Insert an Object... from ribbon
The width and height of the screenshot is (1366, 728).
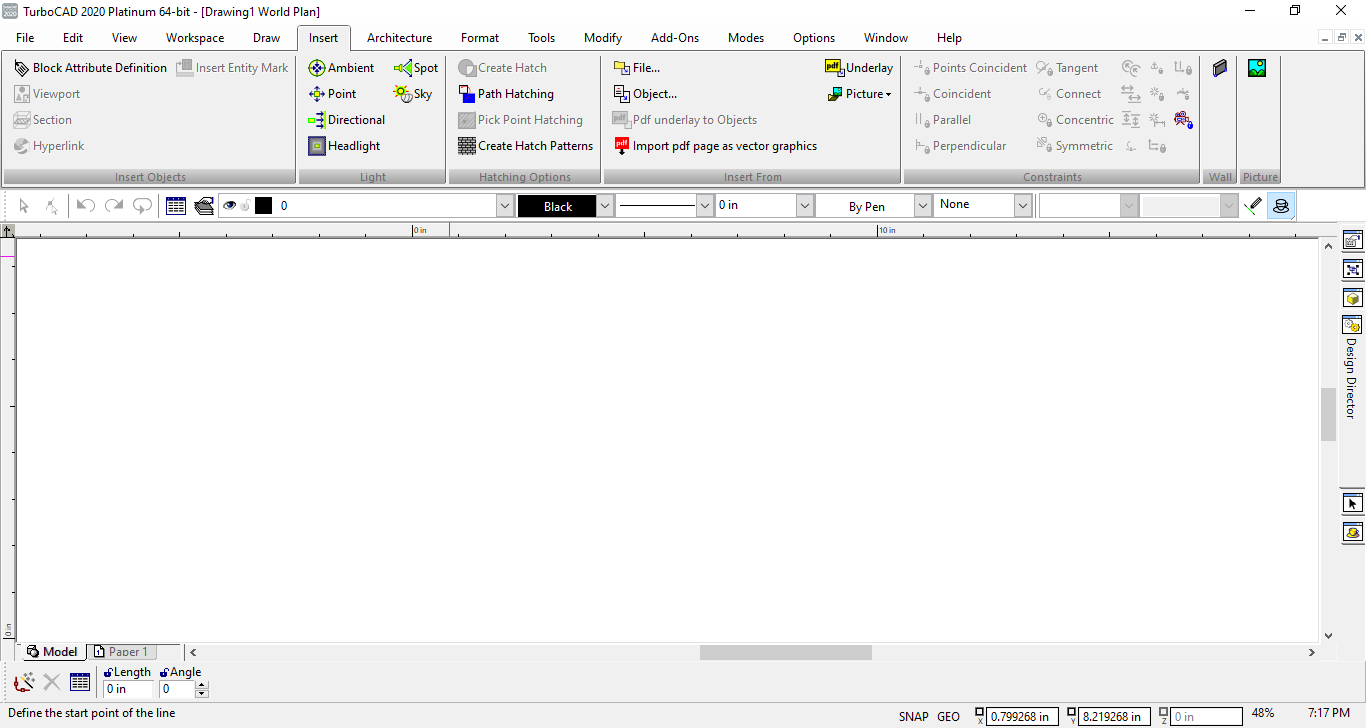pyautogui.click(x=645, y=94)
